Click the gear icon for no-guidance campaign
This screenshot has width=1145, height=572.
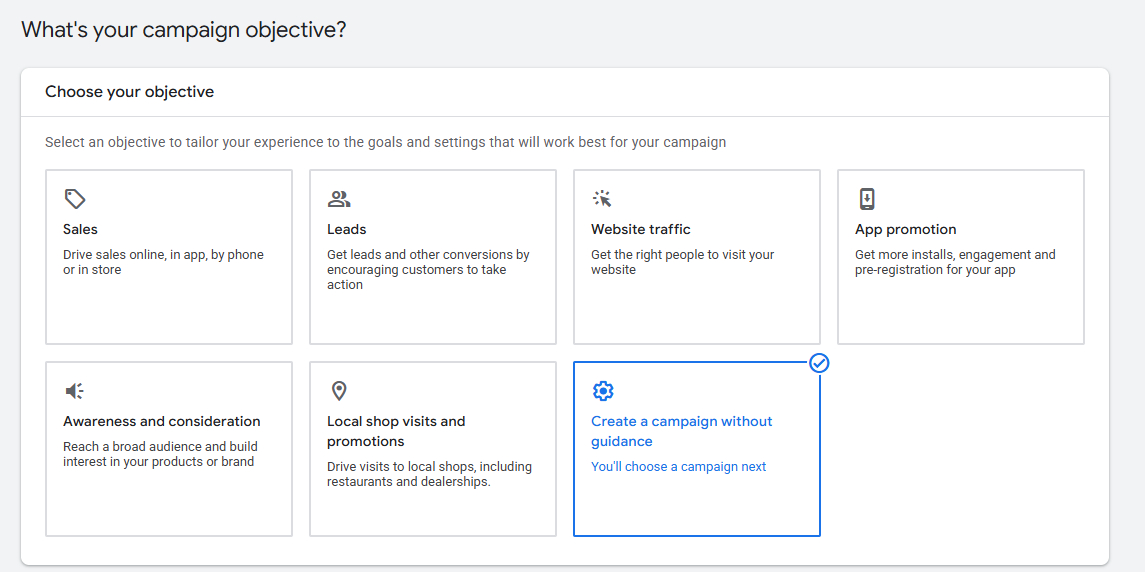[602, 391]
